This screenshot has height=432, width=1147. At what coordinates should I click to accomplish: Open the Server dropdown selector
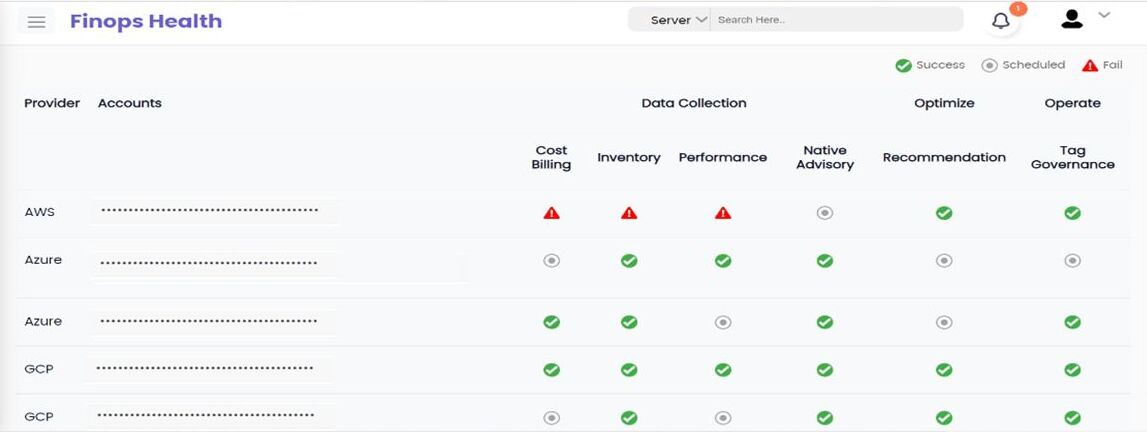pos(678,20)
